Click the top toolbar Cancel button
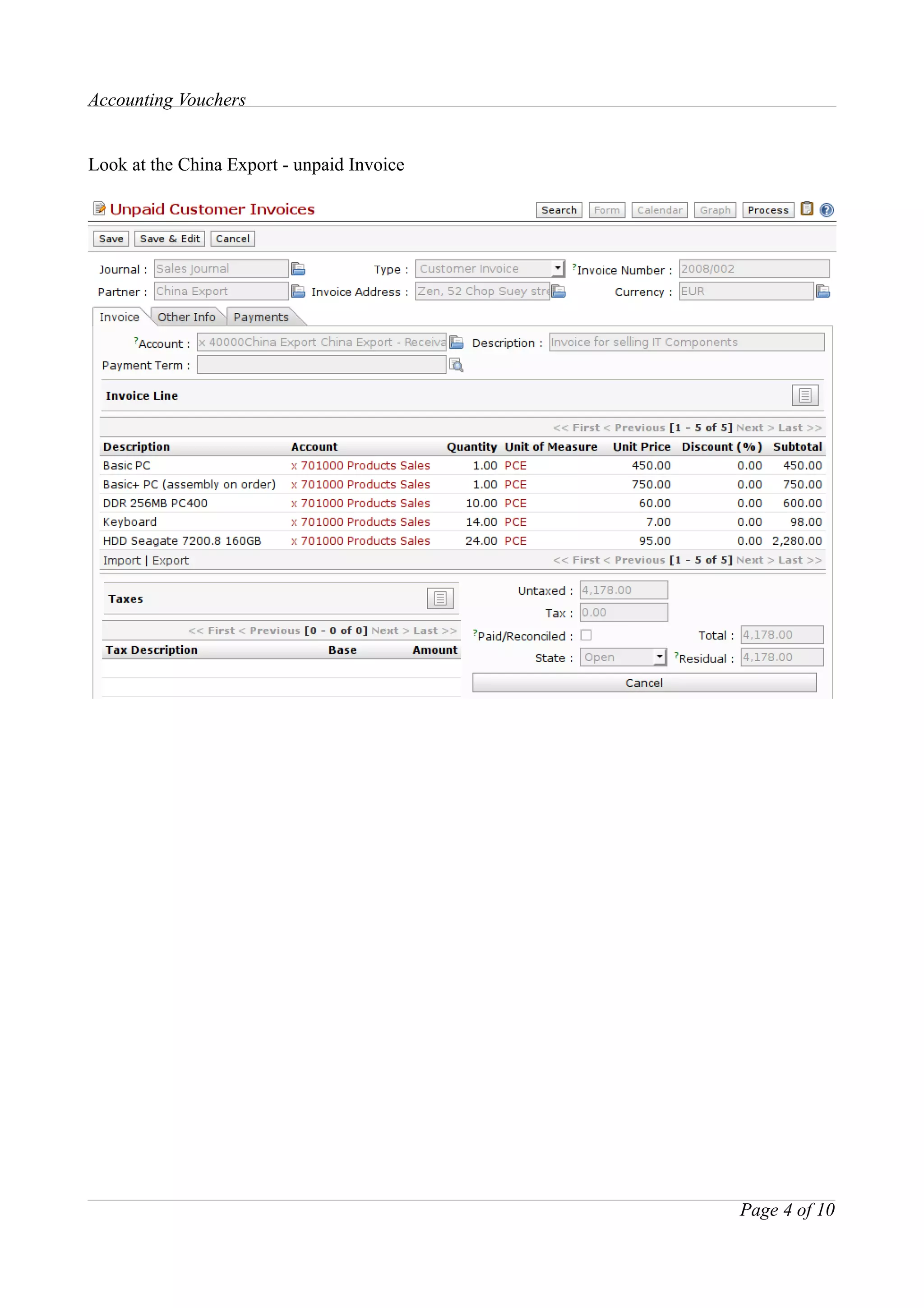 tap(232, 239)
